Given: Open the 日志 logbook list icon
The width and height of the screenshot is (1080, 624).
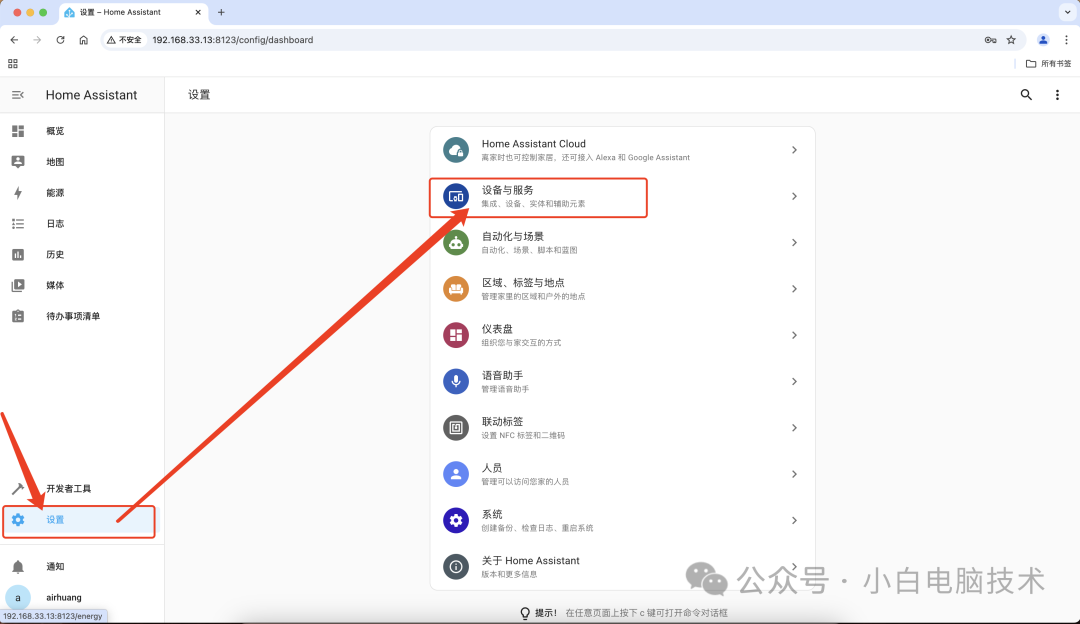Looking at the screenshot, I should (x=18, y=224).
